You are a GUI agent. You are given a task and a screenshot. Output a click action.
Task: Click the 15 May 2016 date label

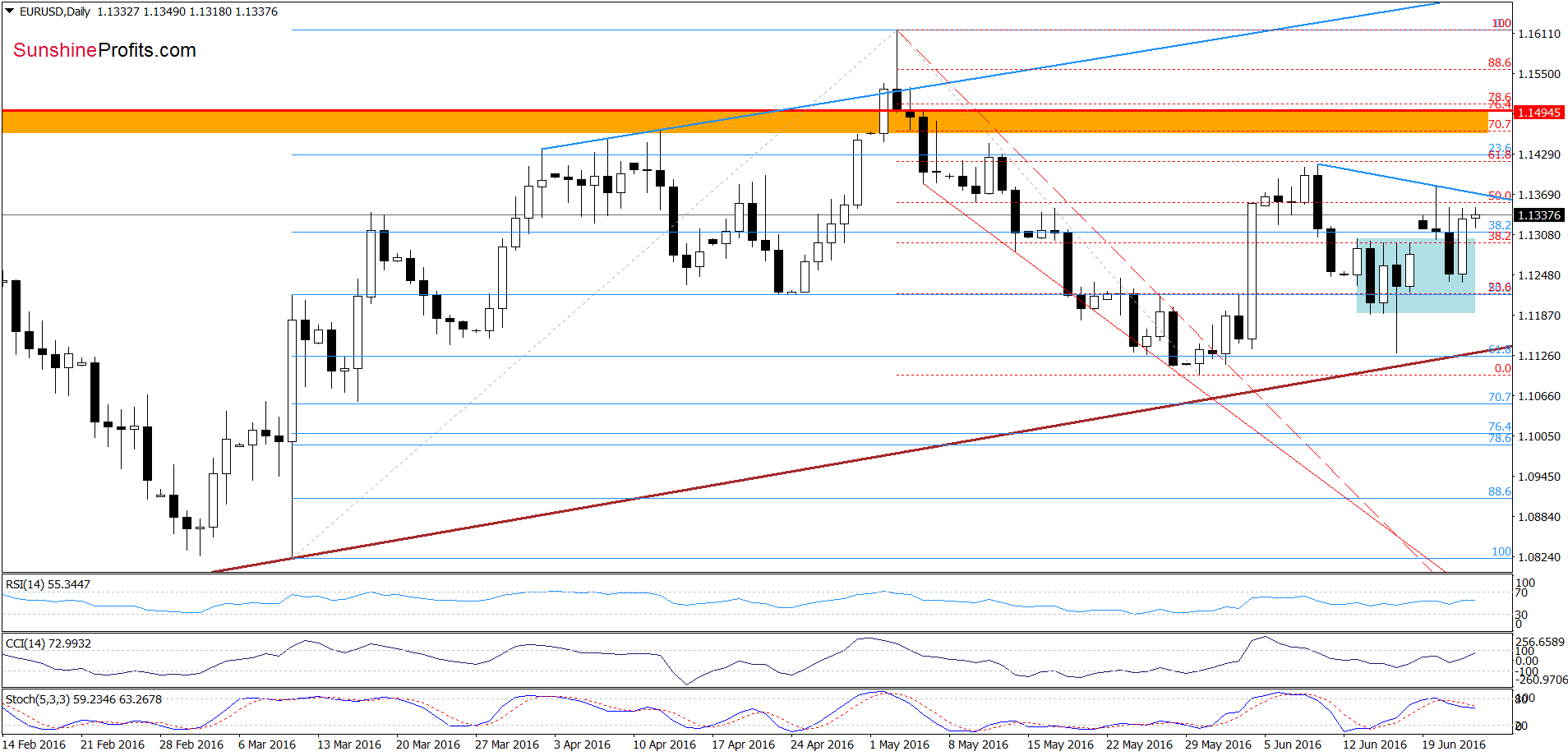pyautogui.click(x=1060, y=744)
